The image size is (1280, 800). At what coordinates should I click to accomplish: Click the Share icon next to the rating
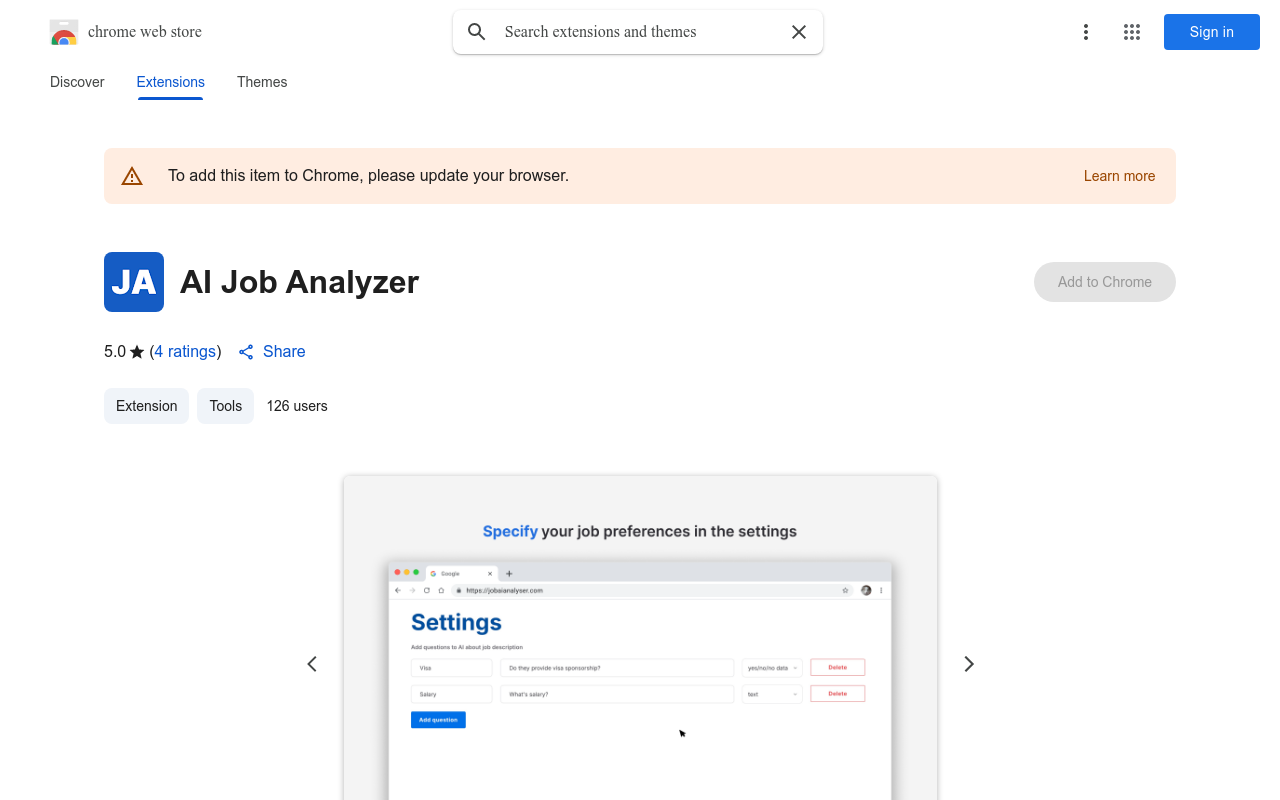click(x=246, y=352)
